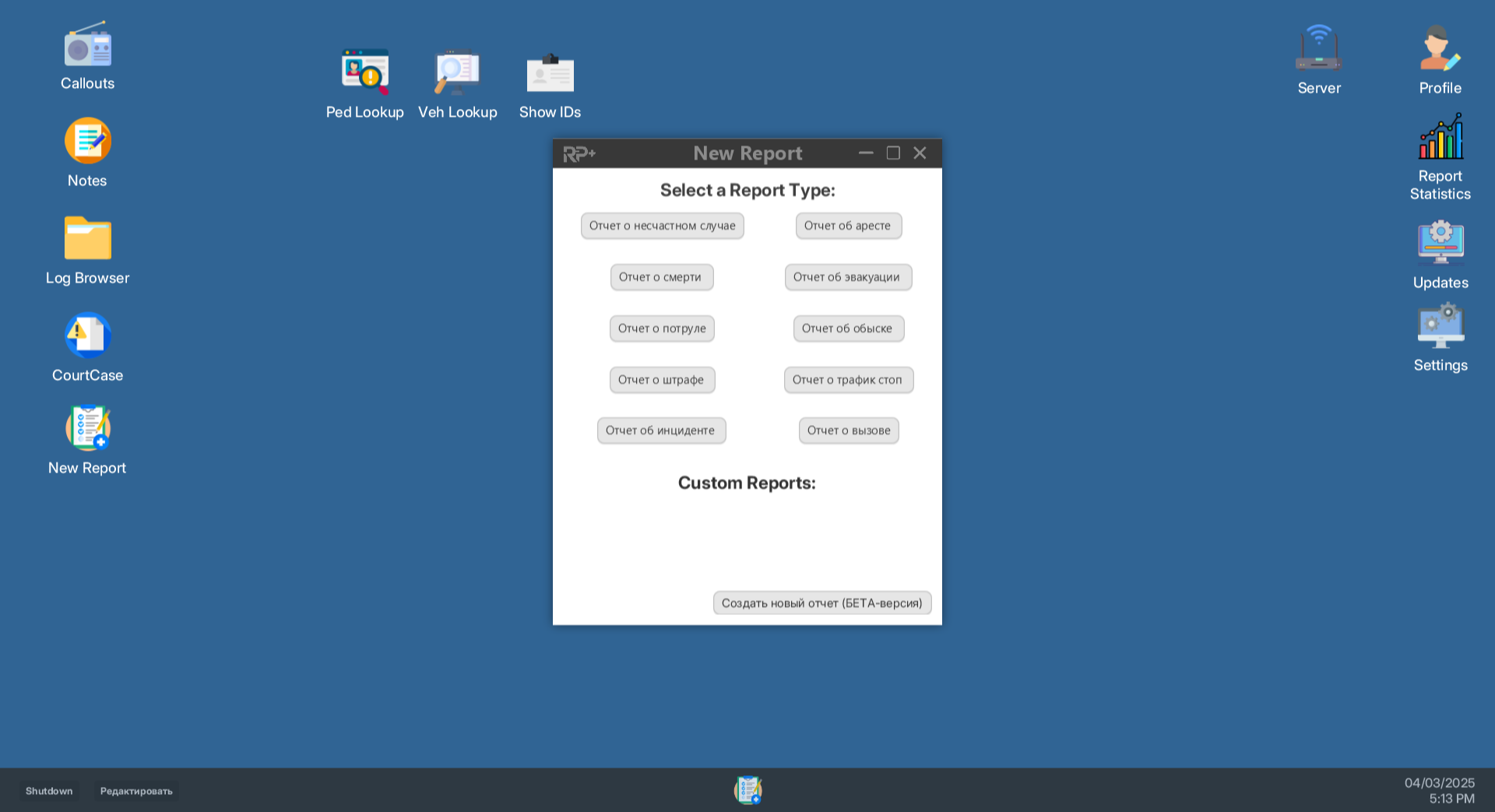
Task: Open the Settings desktop icon
Action: (x=1440, y=326)
